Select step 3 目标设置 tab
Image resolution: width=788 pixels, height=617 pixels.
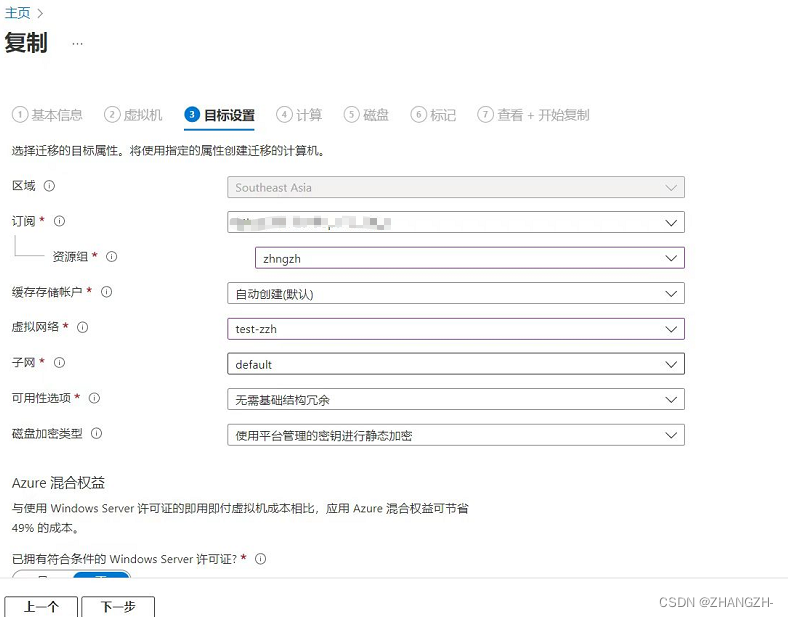pos(220,115)
